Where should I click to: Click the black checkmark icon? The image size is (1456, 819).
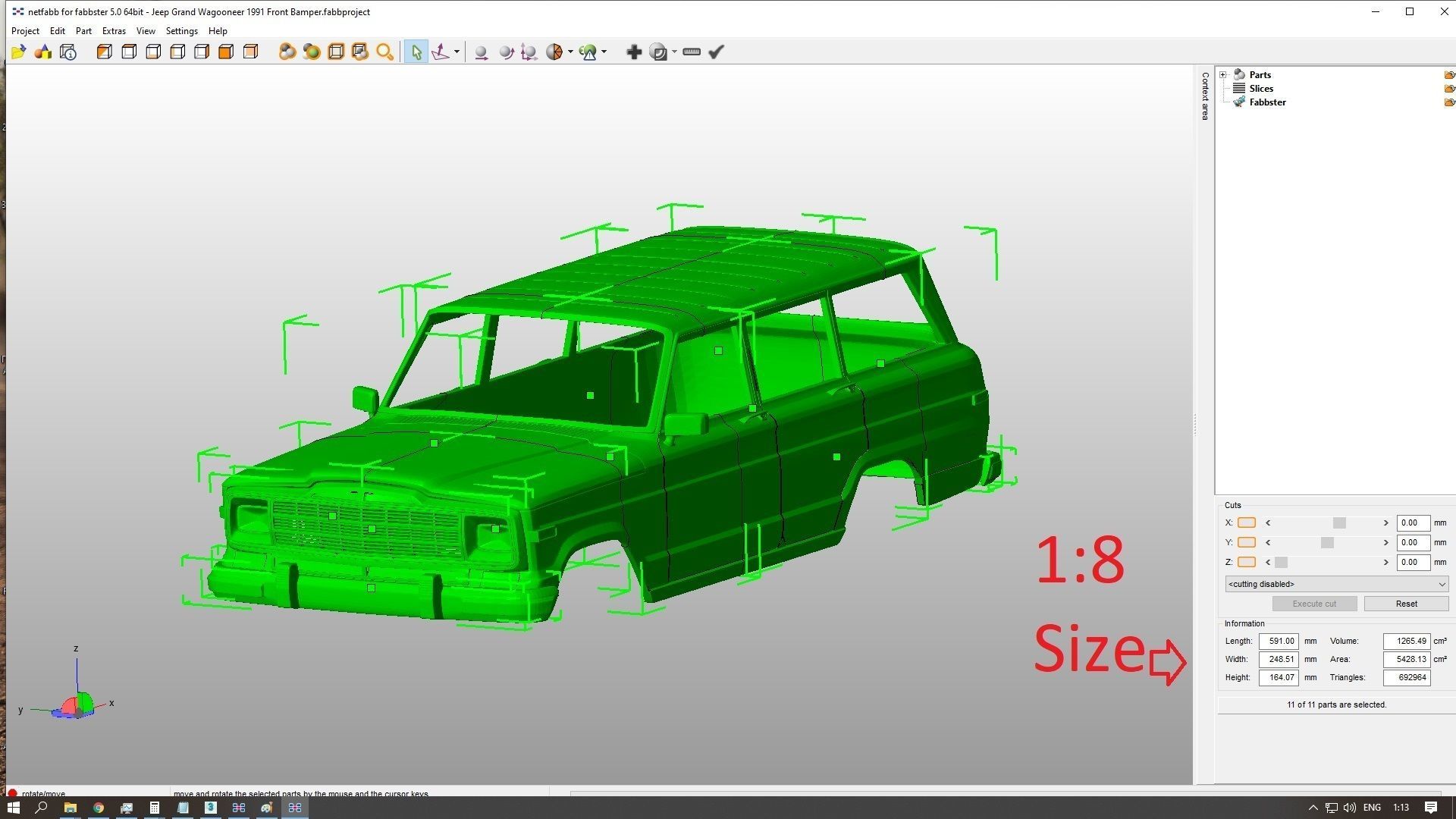pos(717,52)
